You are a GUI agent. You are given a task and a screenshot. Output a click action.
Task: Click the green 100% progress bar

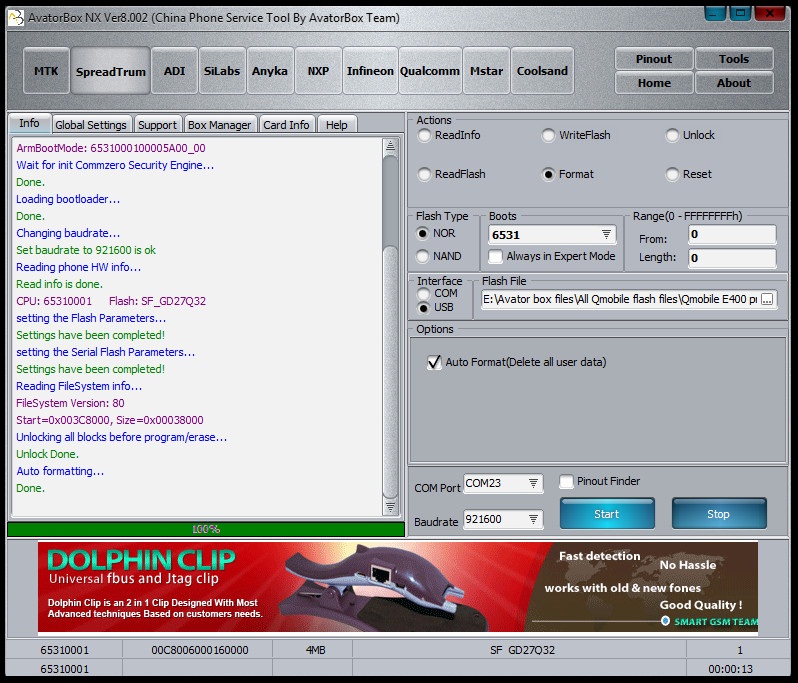pyautogui.click(x=206, y=529)
